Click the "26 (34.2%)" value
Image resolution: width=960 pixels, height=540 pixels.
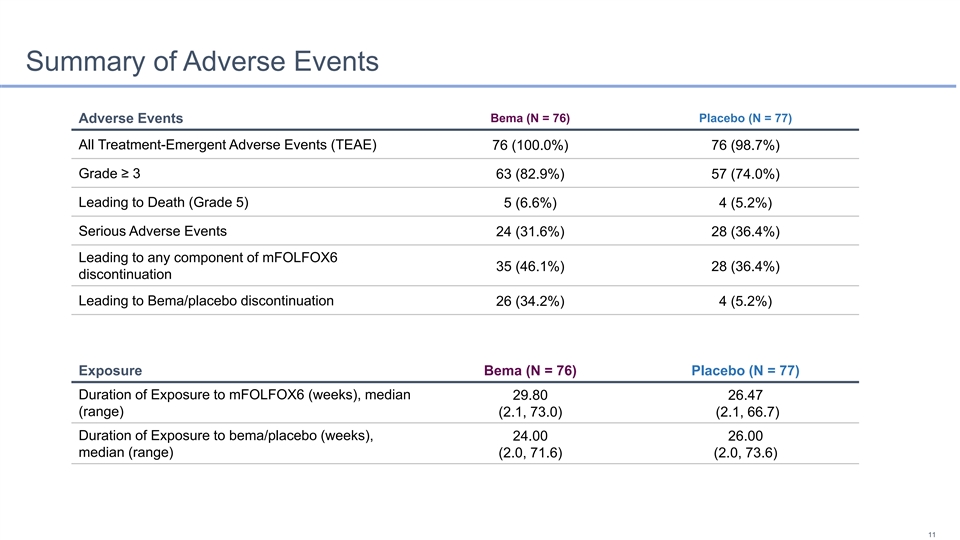pos(530,301)
